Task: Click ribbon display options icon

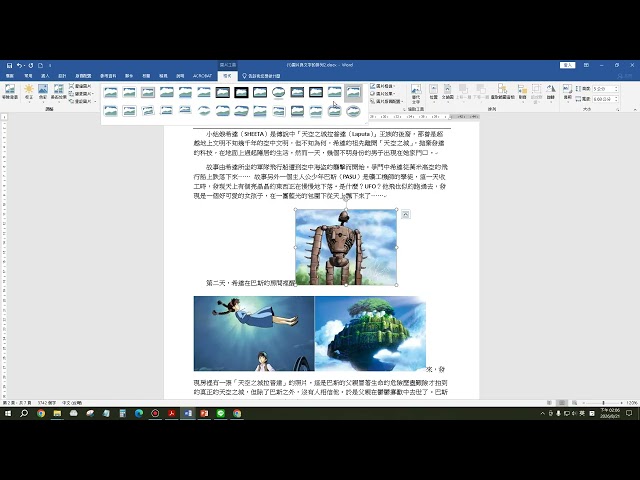Action: pyautogui.click(x=586, y=65)
